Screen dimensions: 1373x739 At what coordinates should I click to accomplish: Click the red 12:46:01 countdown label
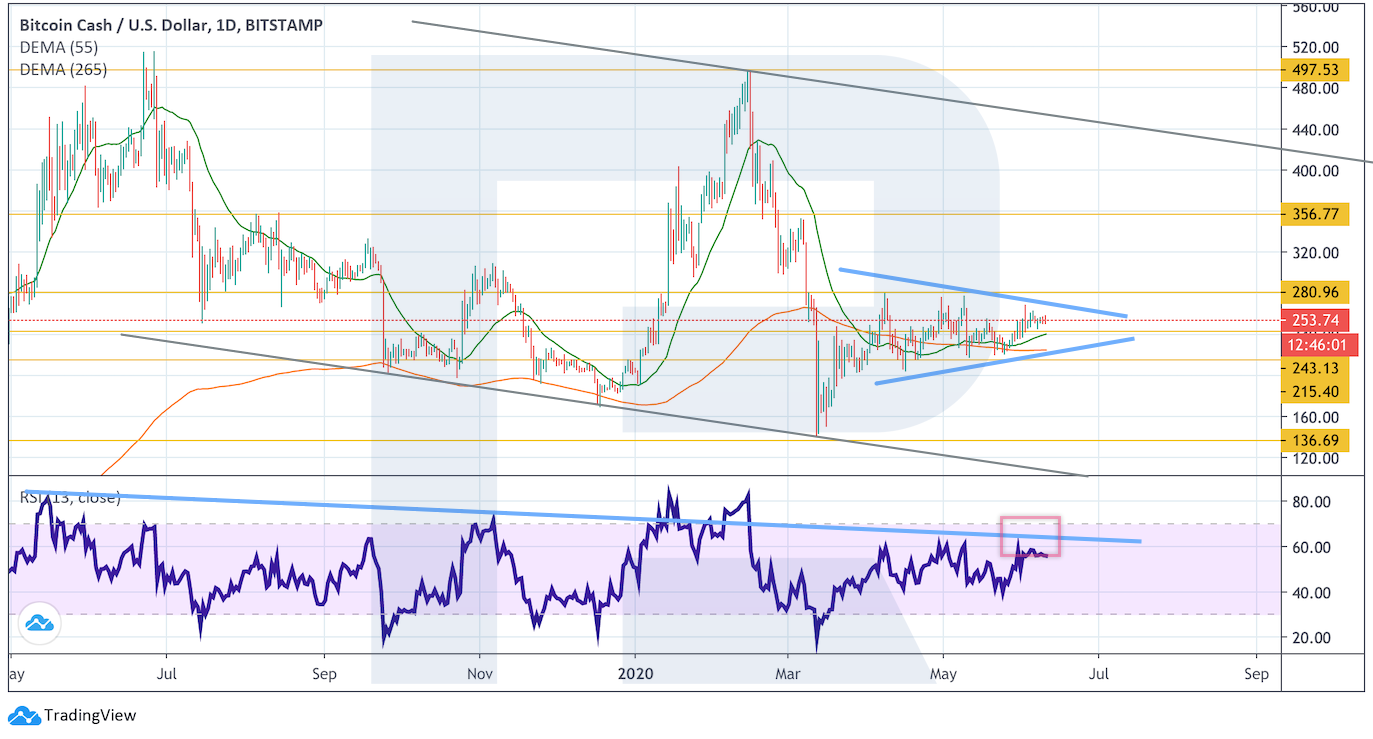(1315, 344)
